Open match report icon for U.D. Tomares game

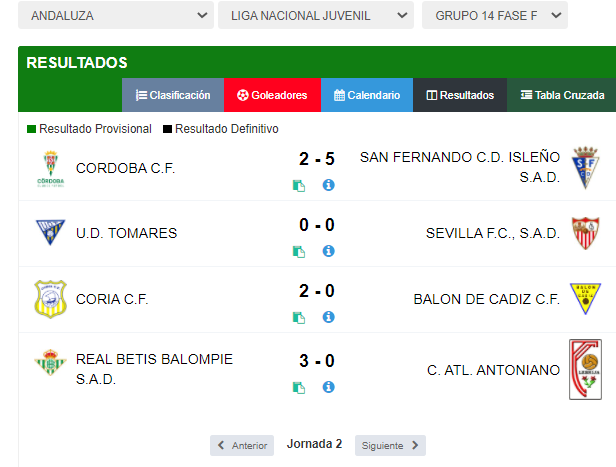pos(299,251)
